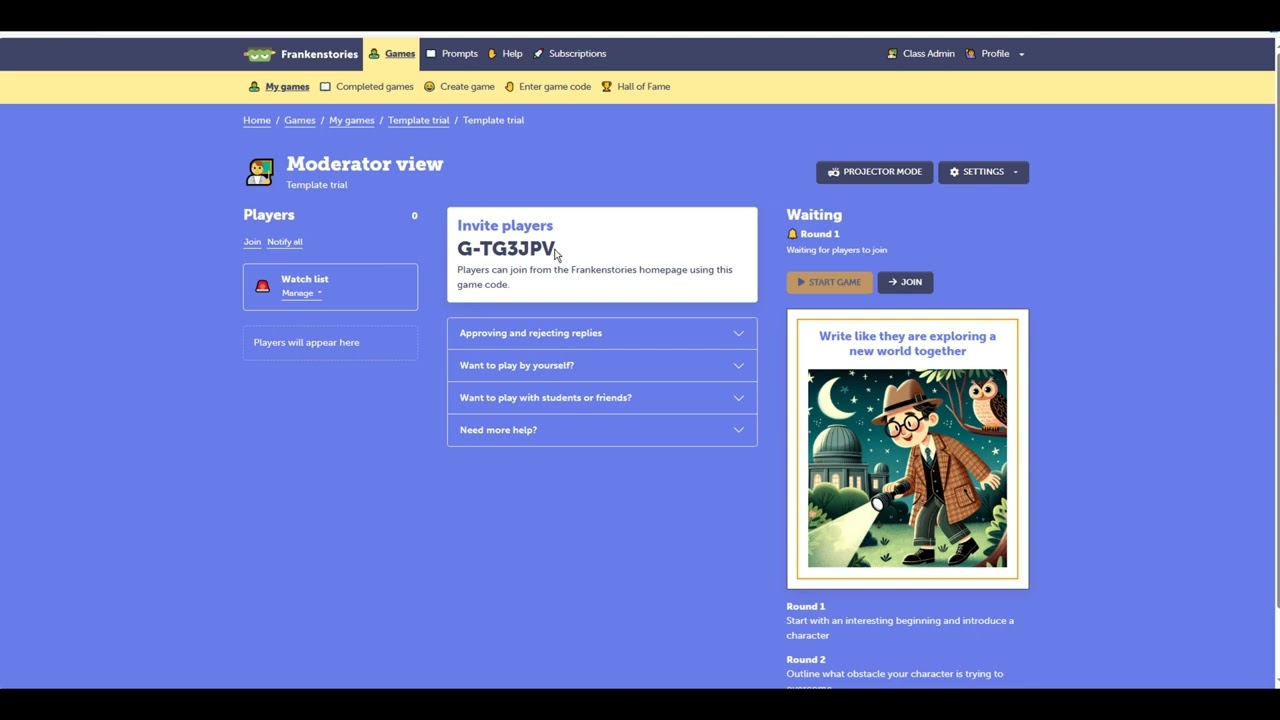Click the bell icon beside Round 1
This screenshot has height=720, width=1280.
(792, 234)
